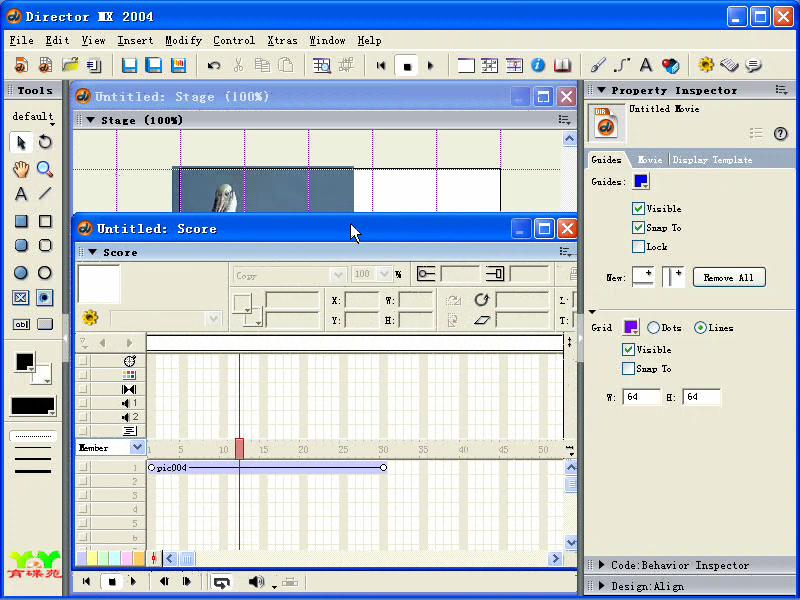This screenshot has height=600, width=800.
Task: Pick the Hand tool
Action: coord(21,169)
